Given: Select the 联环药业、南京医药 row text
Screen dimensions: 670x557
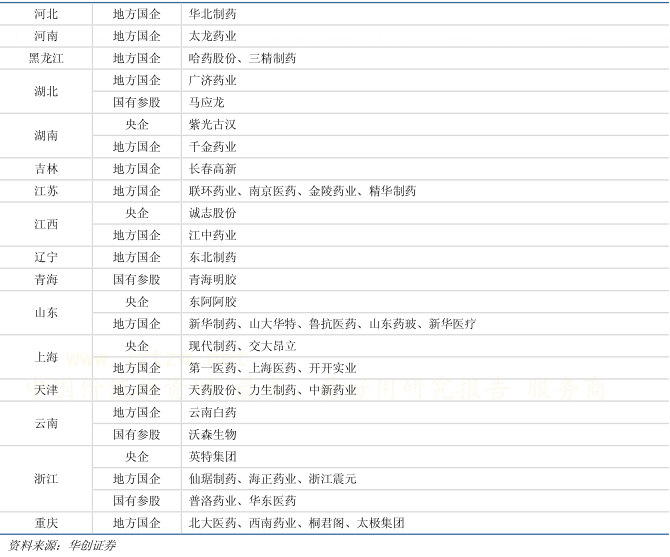Looking at the screenshot, I should (303, 191).
